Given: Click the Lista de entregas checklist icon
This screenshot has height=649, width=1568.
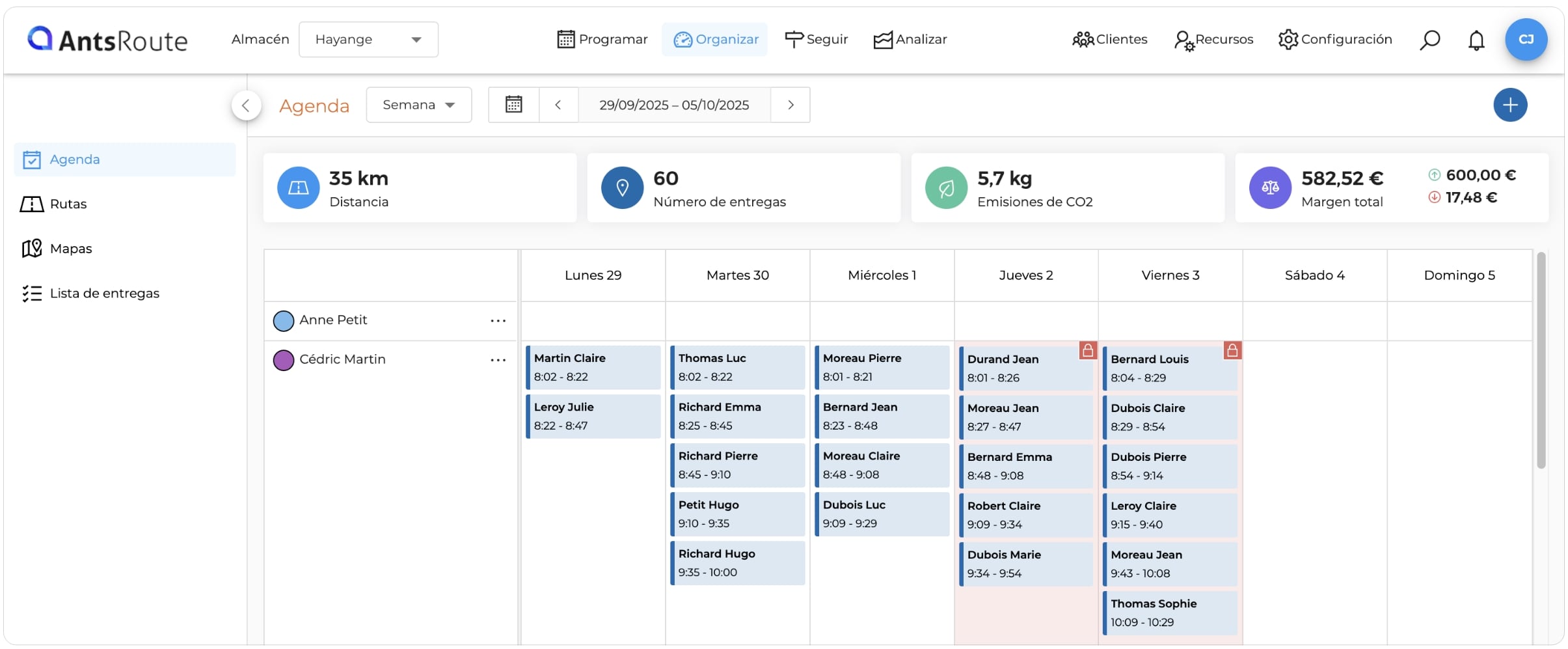Looking at the screenshot, I should point(32,294).
